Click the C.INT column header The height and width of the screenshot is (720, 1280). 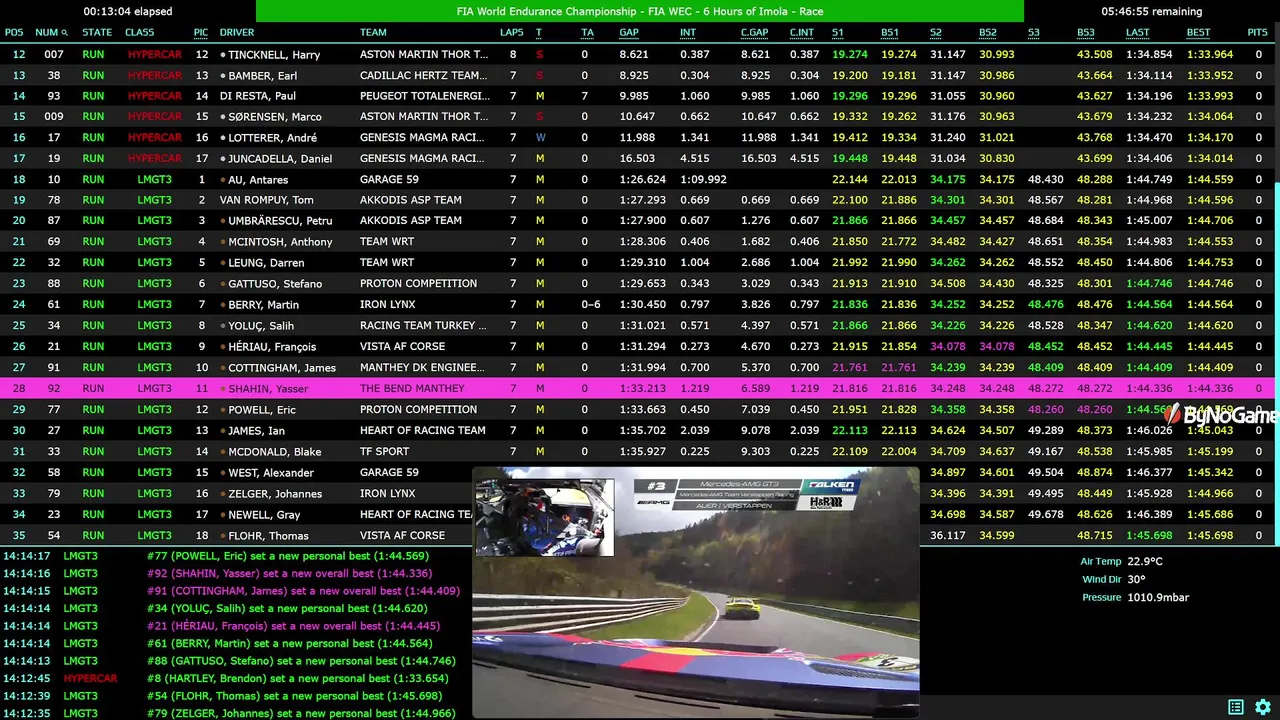[802, 33]
